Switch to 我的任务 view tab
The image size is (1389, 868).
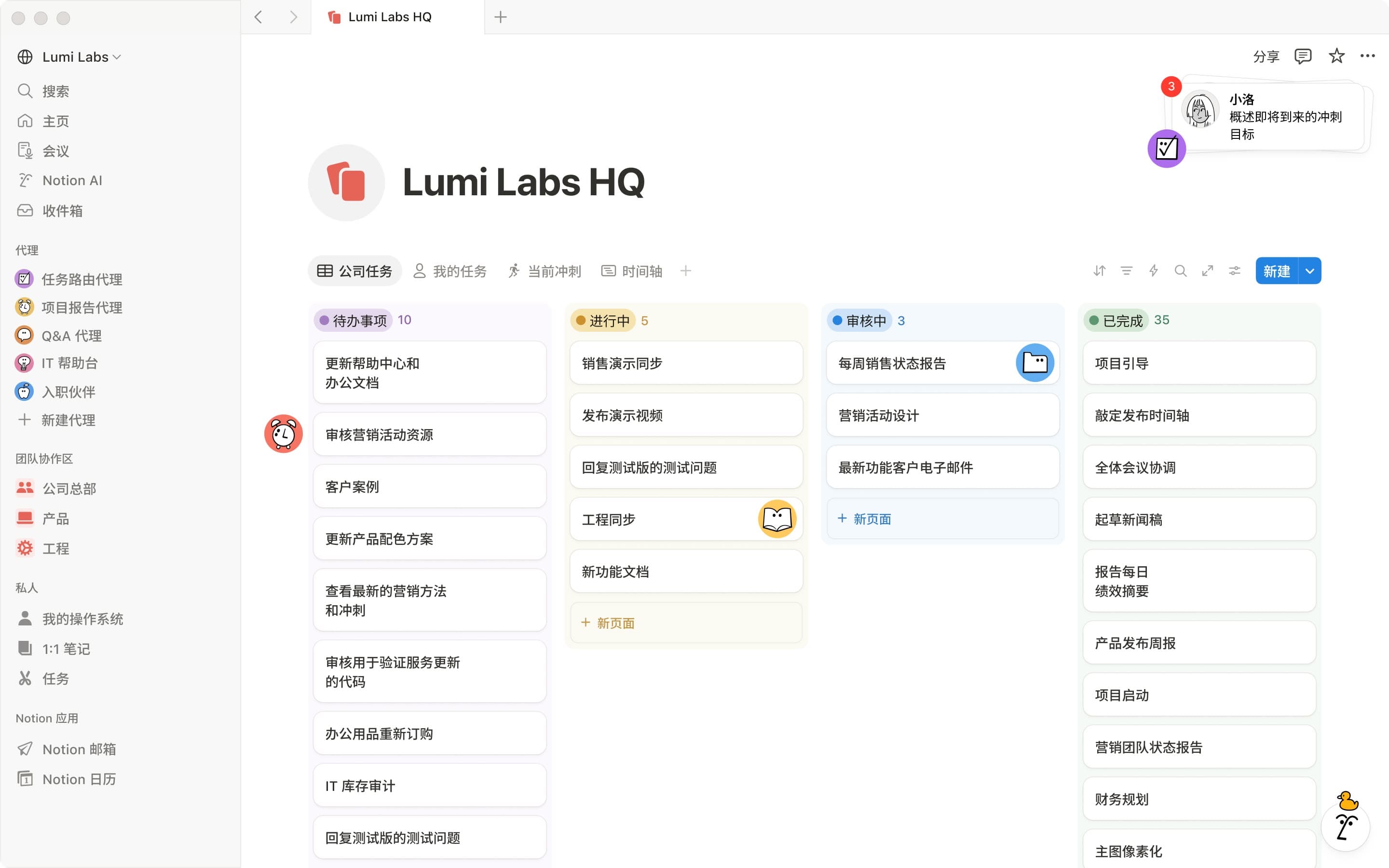coord(450,271)
